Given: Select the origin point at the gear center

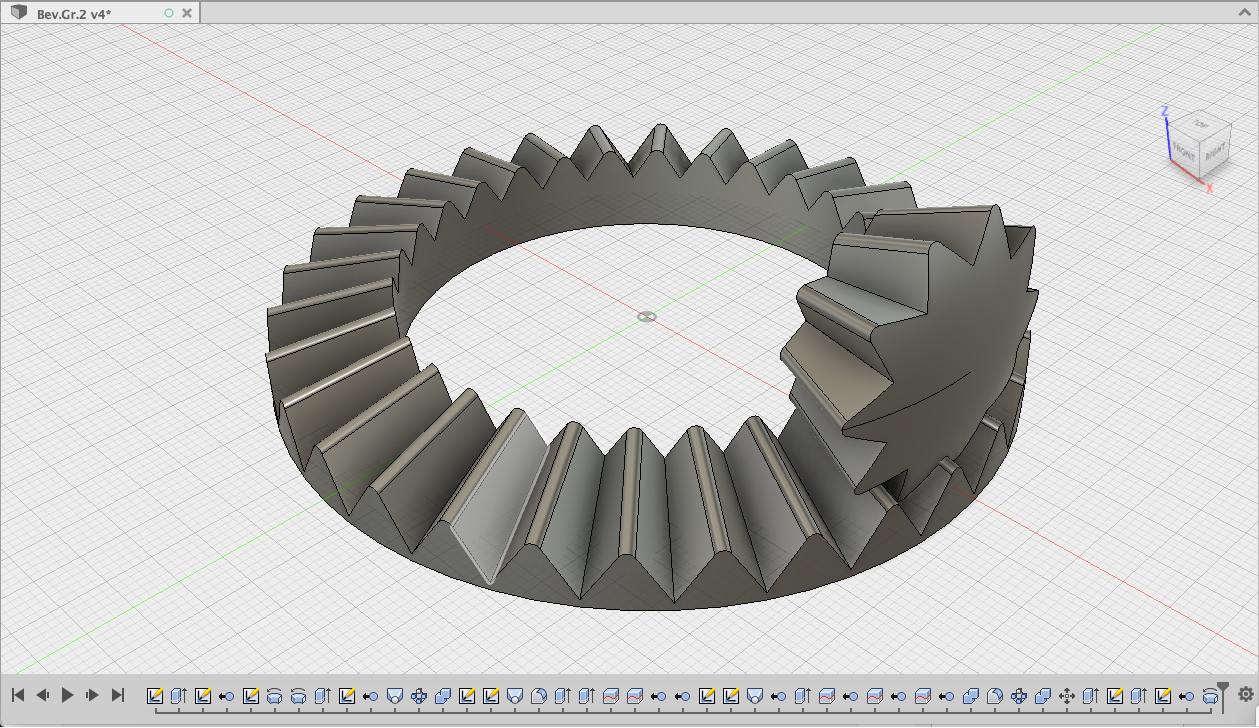Looking at the screenshot, I should [647, 316].
